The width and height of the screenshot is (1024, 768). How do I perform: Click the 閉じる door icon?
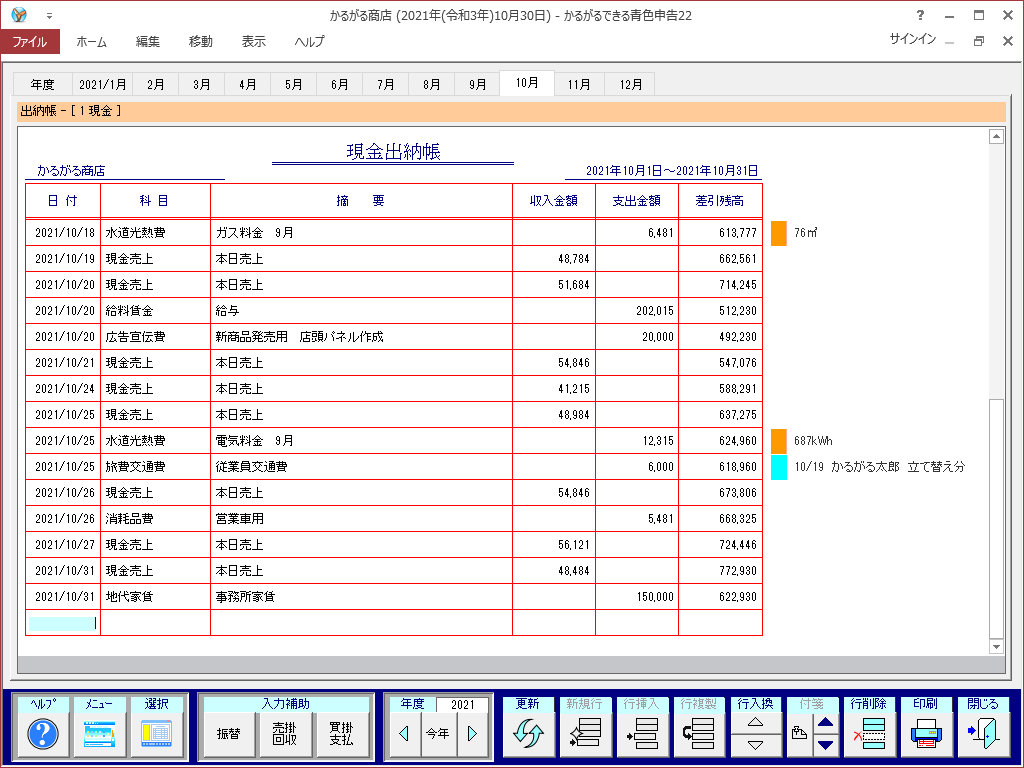click(983, 734)
